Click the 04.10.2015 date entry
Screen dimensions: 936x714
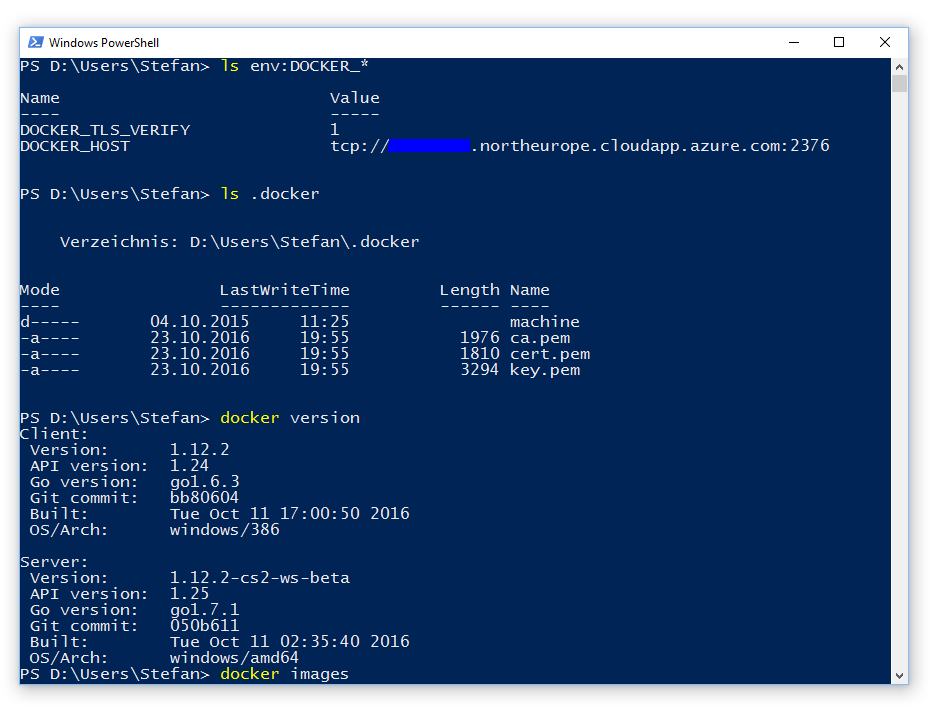(x=199, y=322)
